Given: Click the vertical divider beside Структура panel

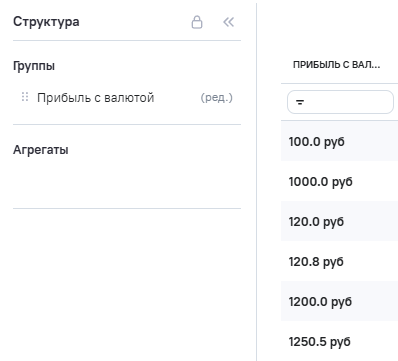Looking at the screenshot, I should (x=256, y=182).
